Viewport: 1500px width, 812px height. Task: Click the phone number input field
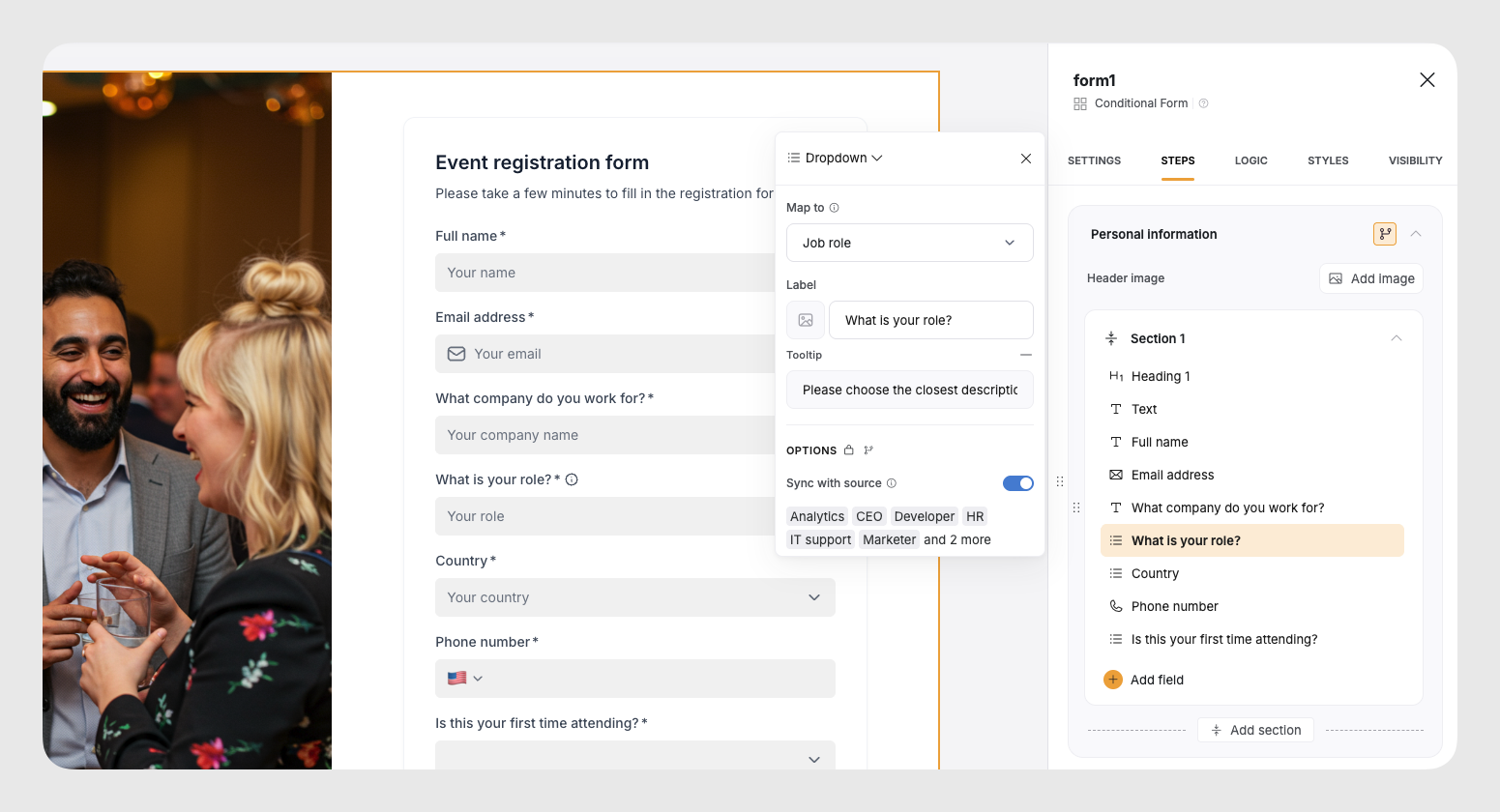pos(635,679)
